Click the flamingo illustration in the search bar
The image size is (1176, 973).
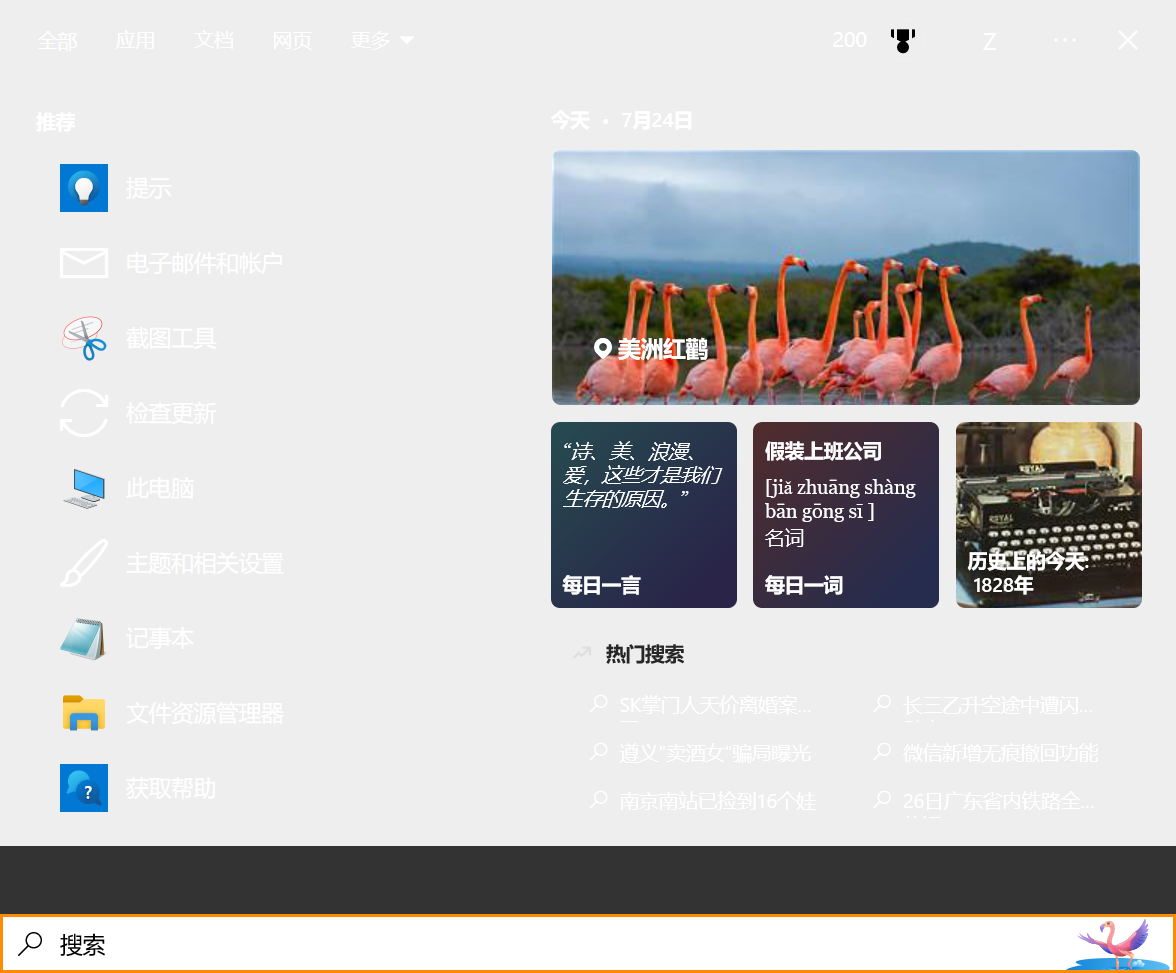(1118, 944)
